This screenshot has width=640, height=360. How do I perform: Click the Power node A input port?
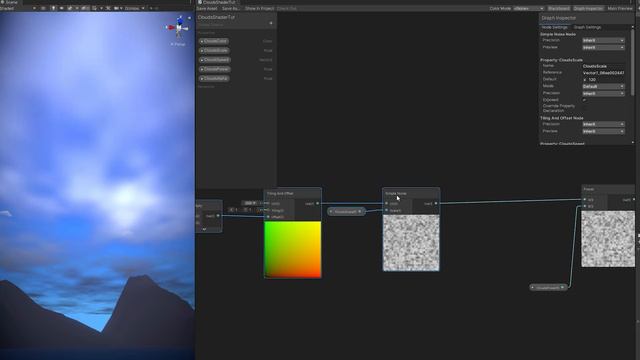[x=585, y=200]
